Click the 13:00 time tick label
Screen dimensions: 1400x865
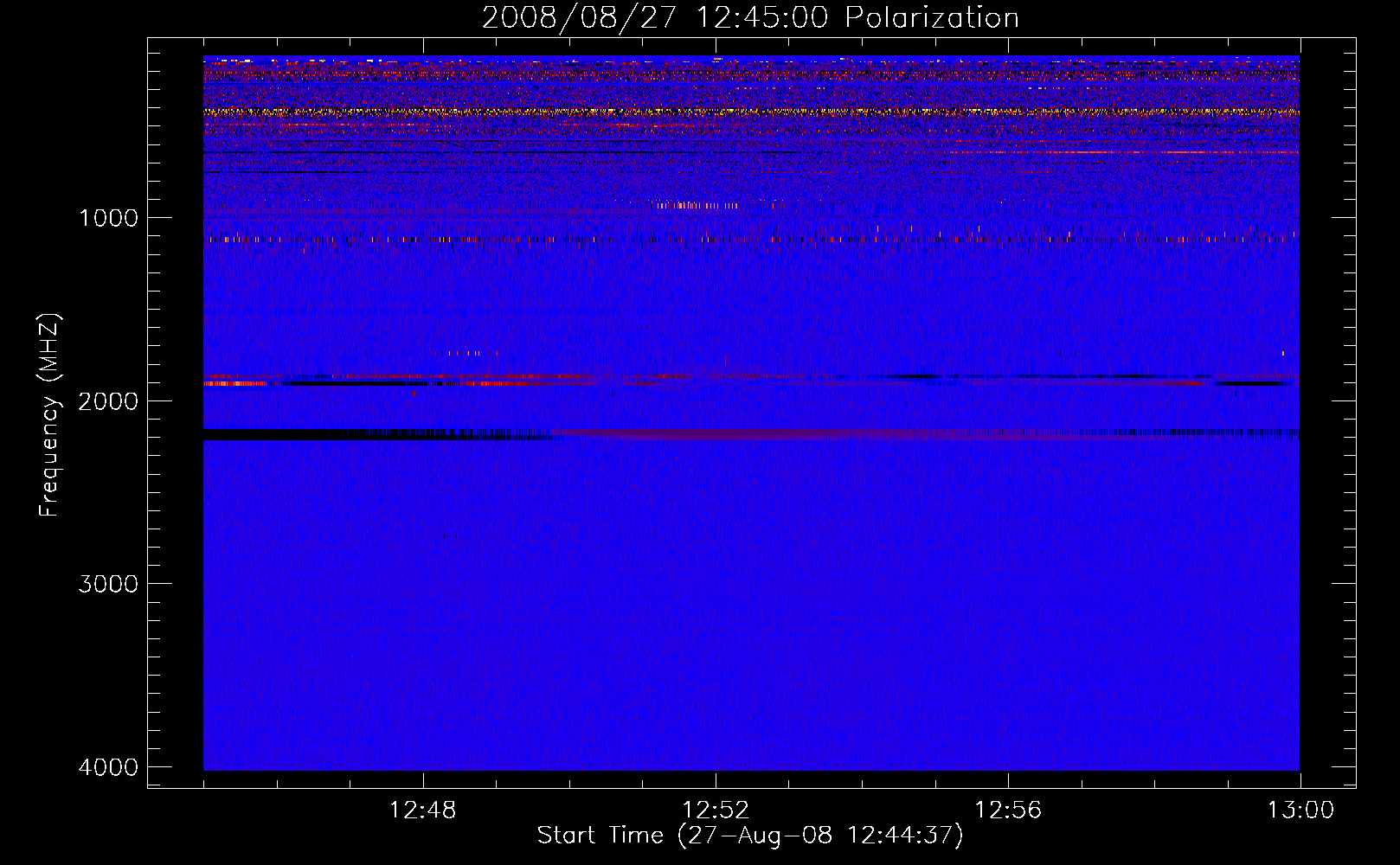tap(1300, 811)
